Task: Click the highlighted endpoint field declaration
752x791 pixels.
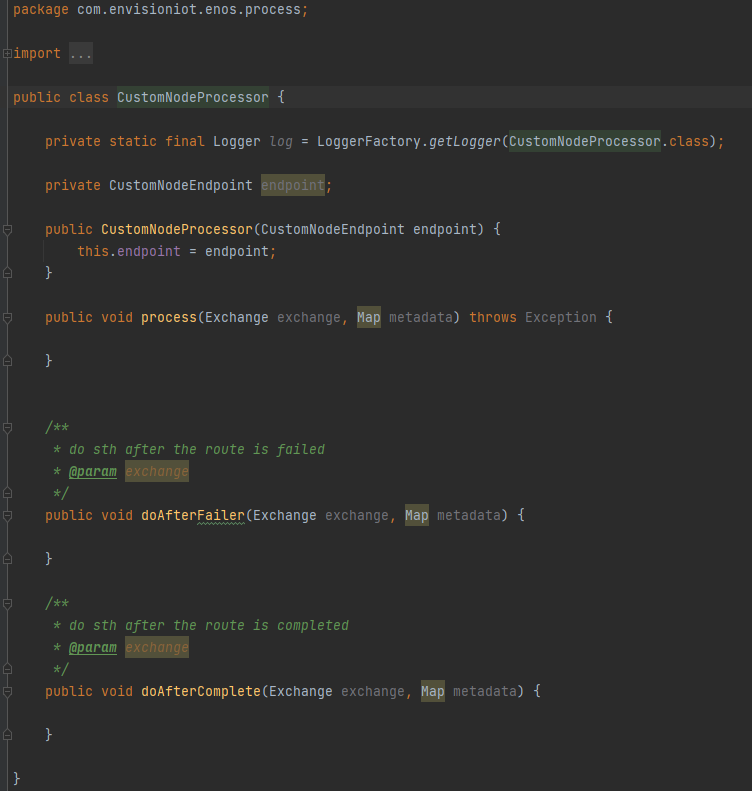Action: (x=292, y=185)
